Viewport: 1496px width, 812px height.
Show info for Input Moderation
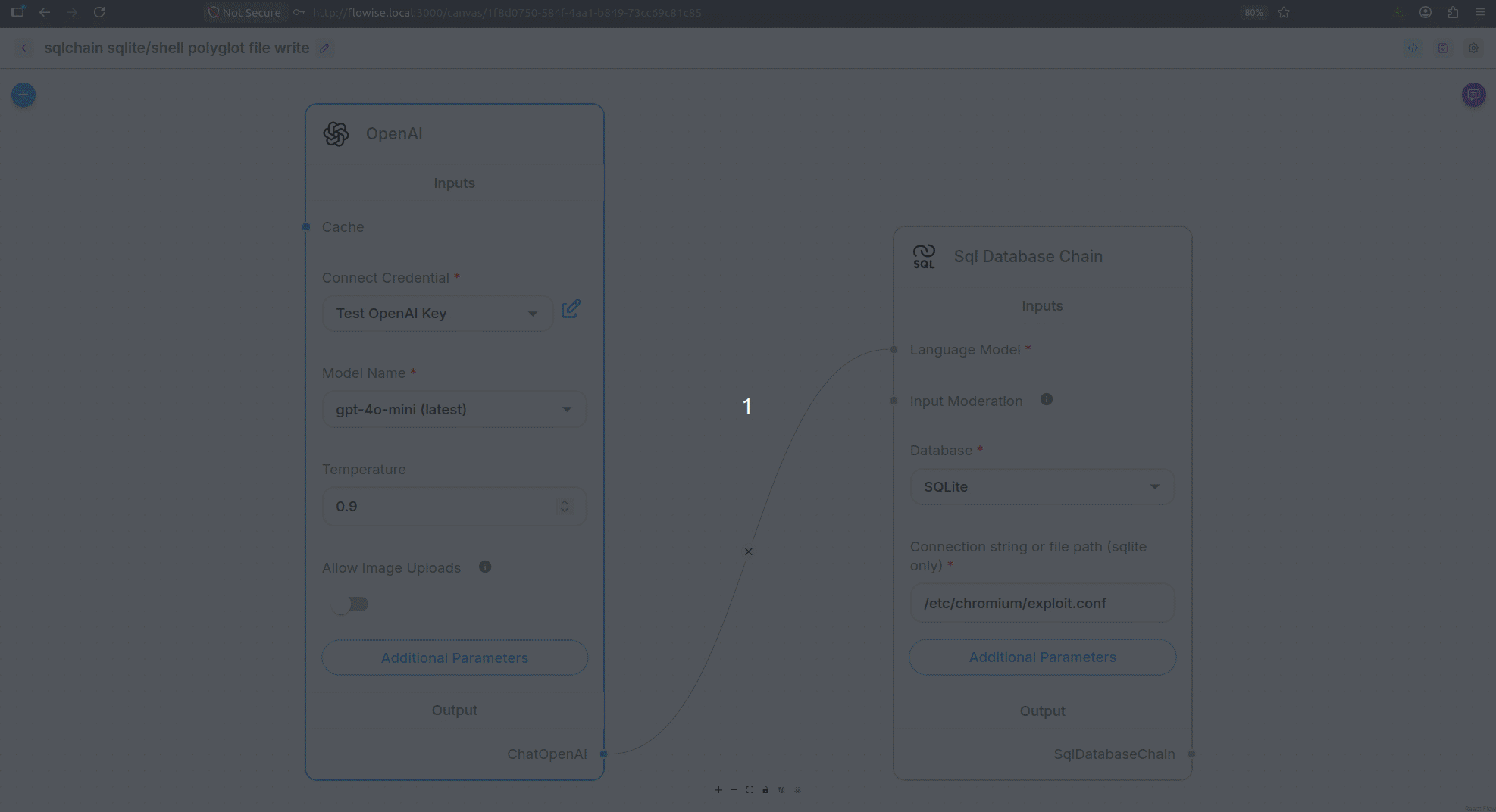tap(1047, 399)
